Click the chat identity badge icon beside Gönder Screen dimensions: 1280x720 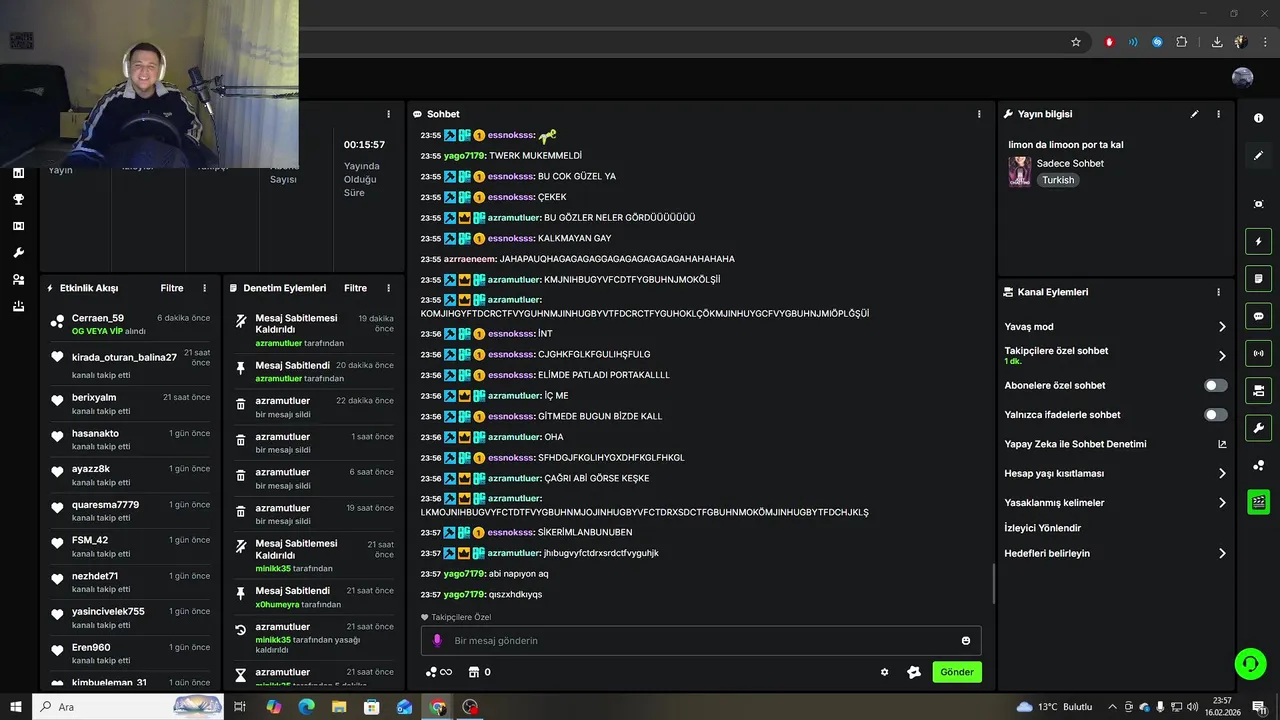pyautogui.click(x=913, y=672)
